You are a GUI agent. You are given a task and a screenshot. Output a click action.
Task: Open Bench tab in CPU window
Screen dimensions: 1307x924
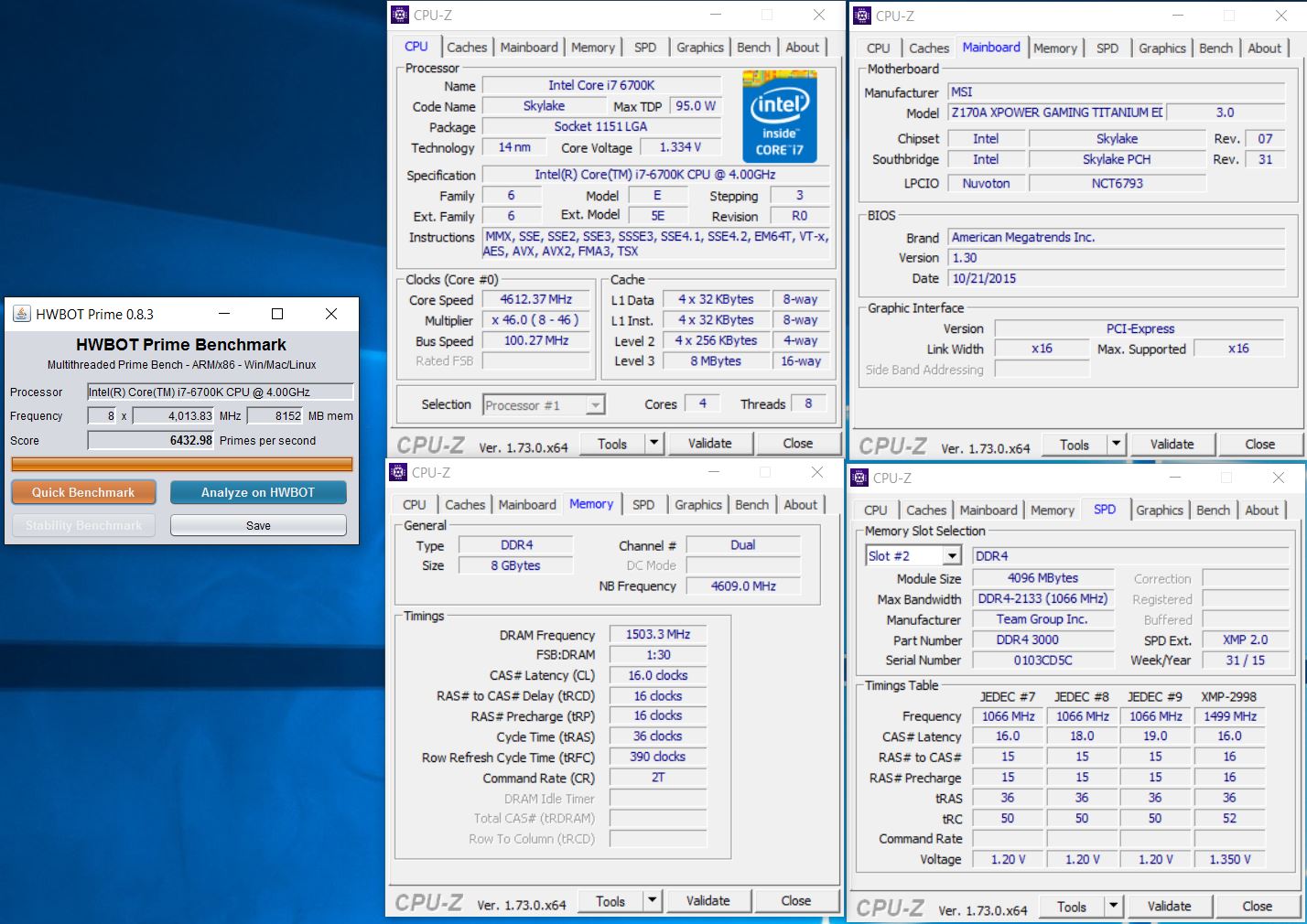coord(753,48)
